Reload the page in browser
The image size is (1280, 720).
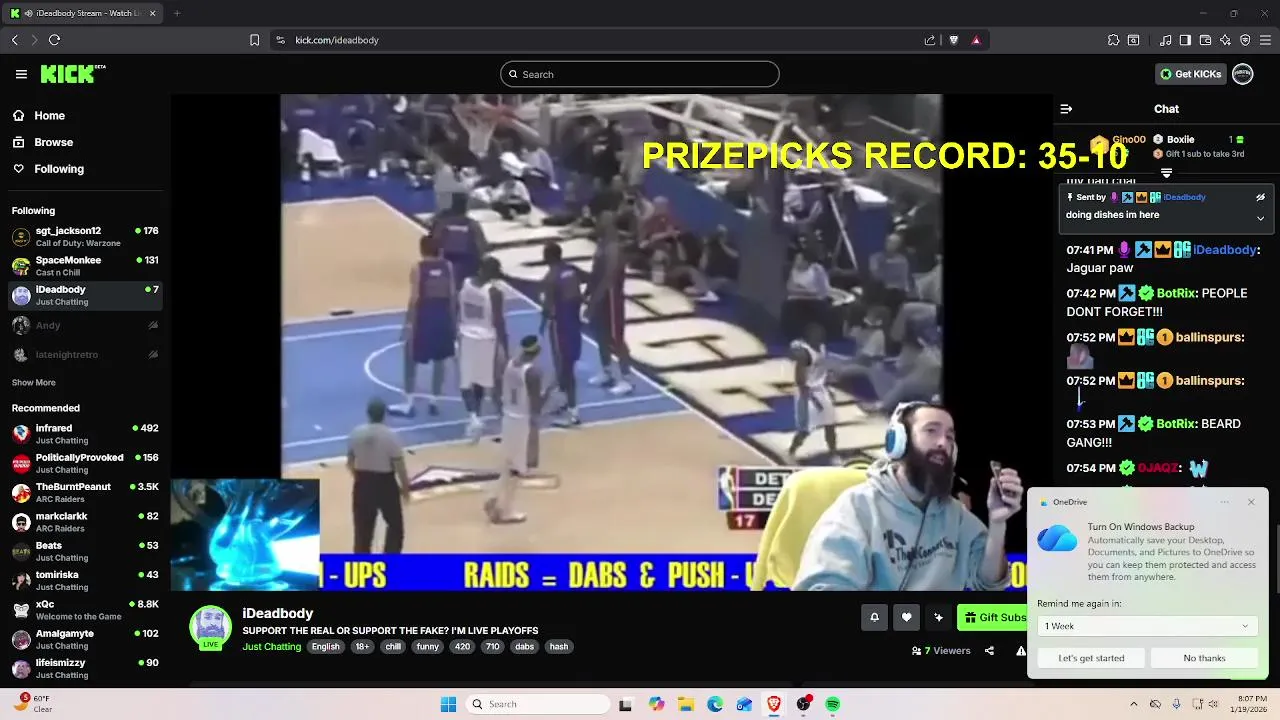[x=54, y=40]
